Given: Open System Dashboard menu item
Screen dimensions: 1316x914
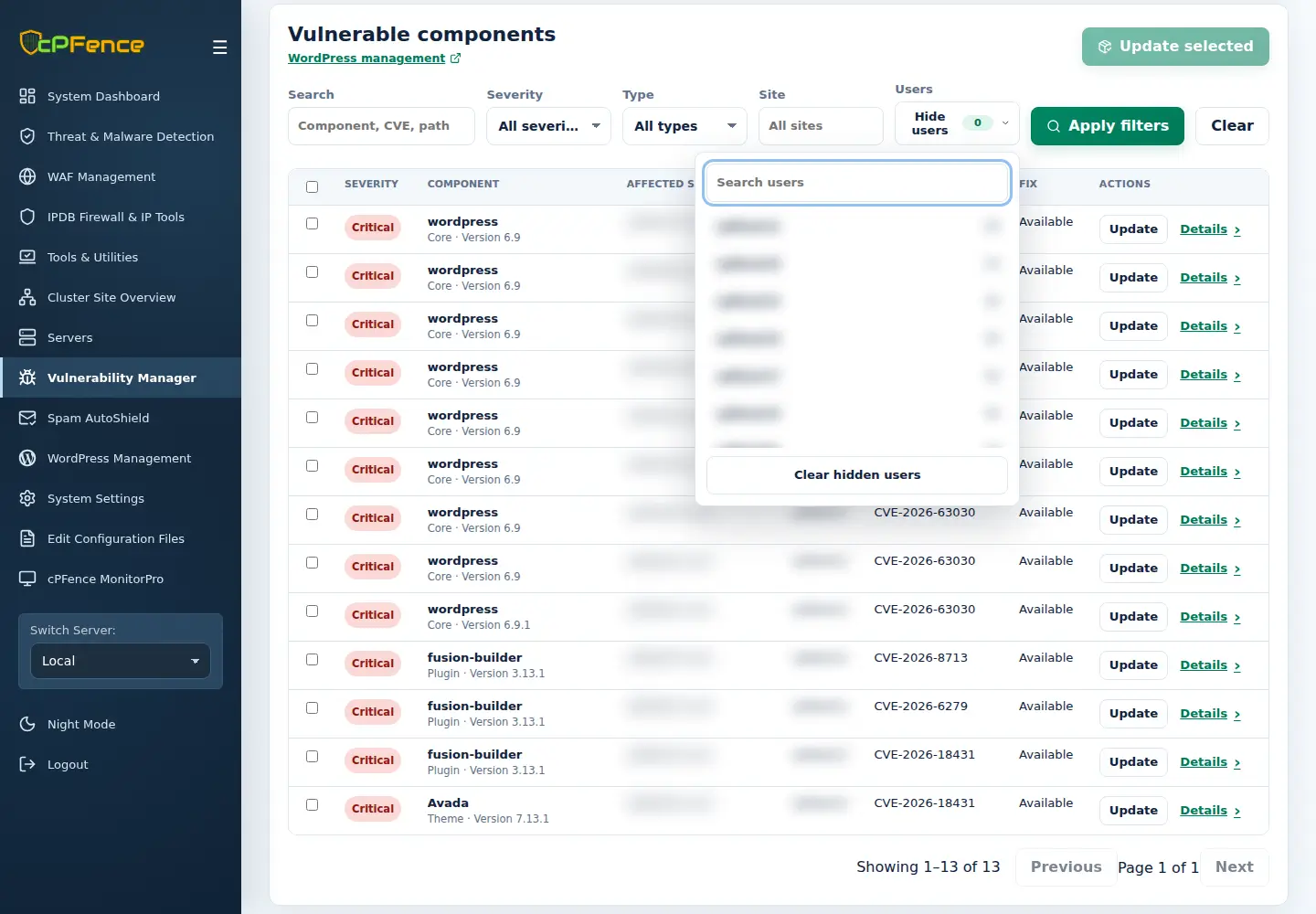Looking at the screenshot, I should coord(121,96).
